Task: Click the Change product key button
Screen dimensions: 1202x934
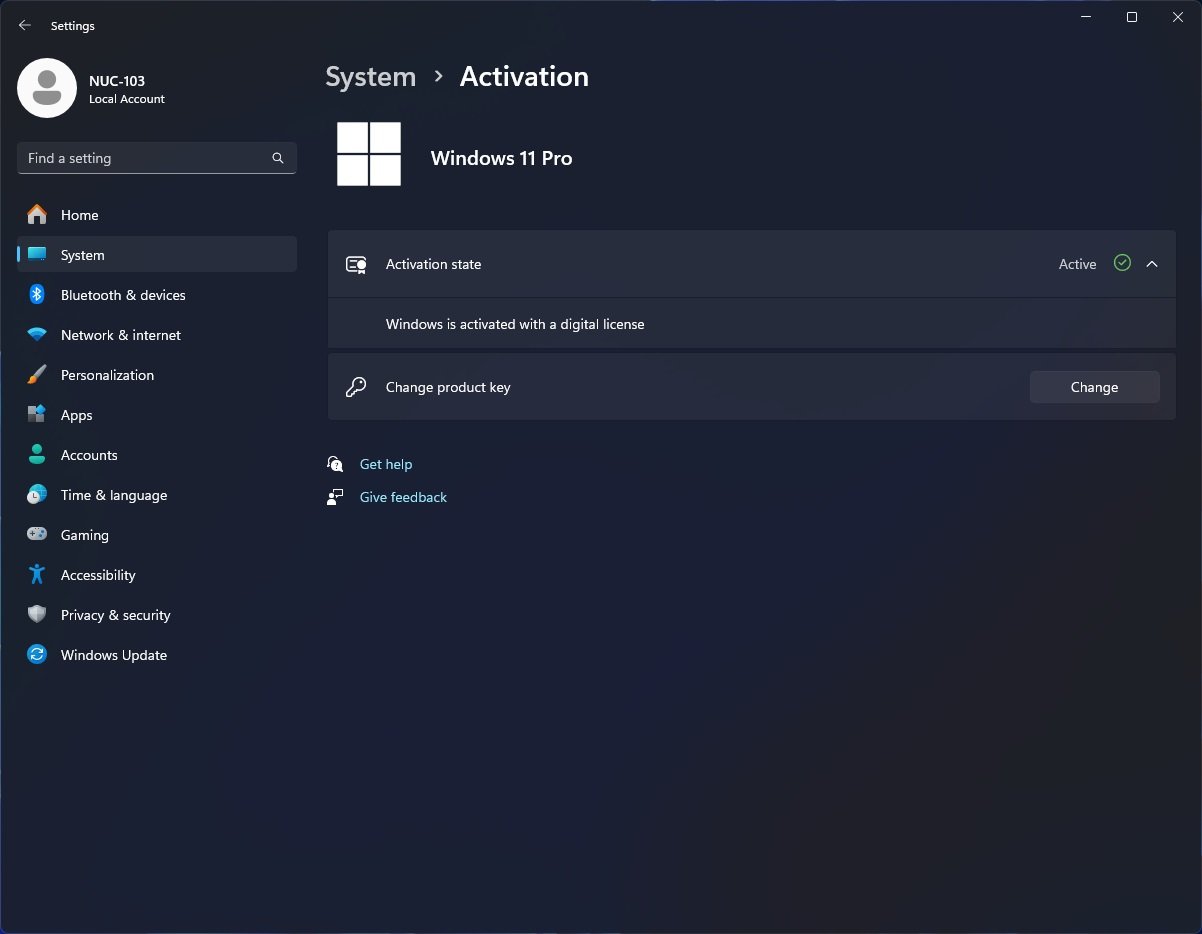Action: (1094, 387)
